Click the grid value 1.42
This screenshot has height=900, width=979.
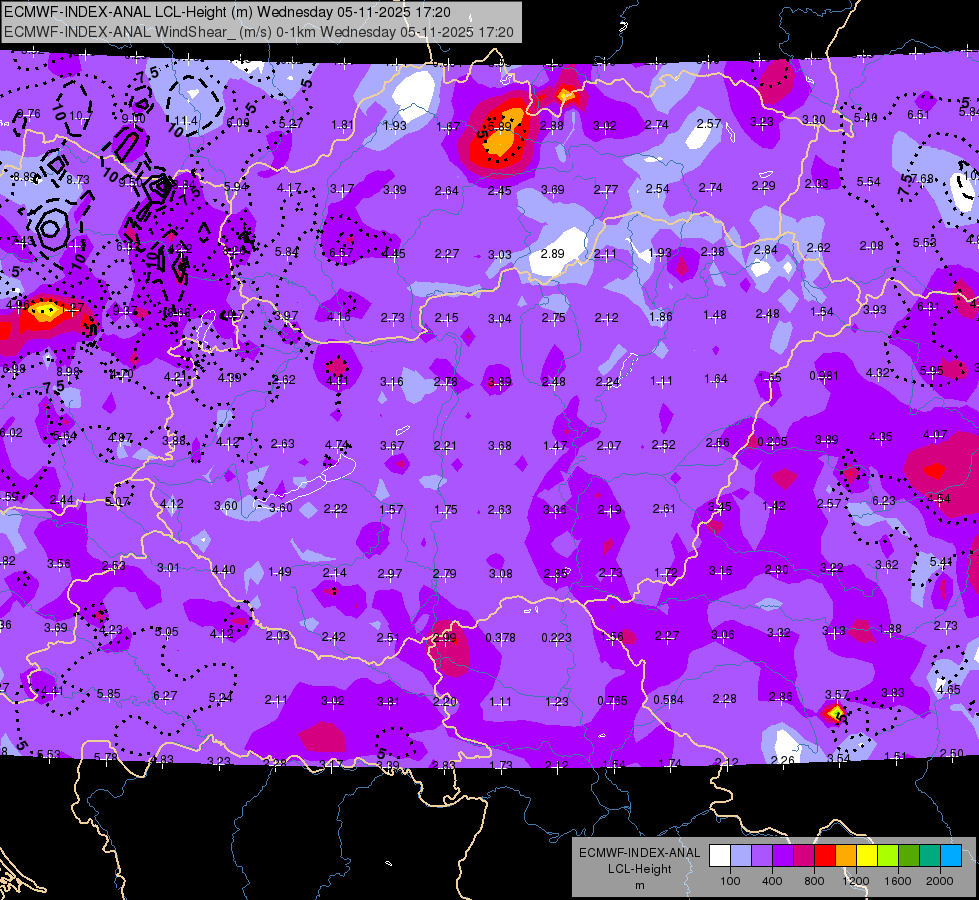(774, 506)
